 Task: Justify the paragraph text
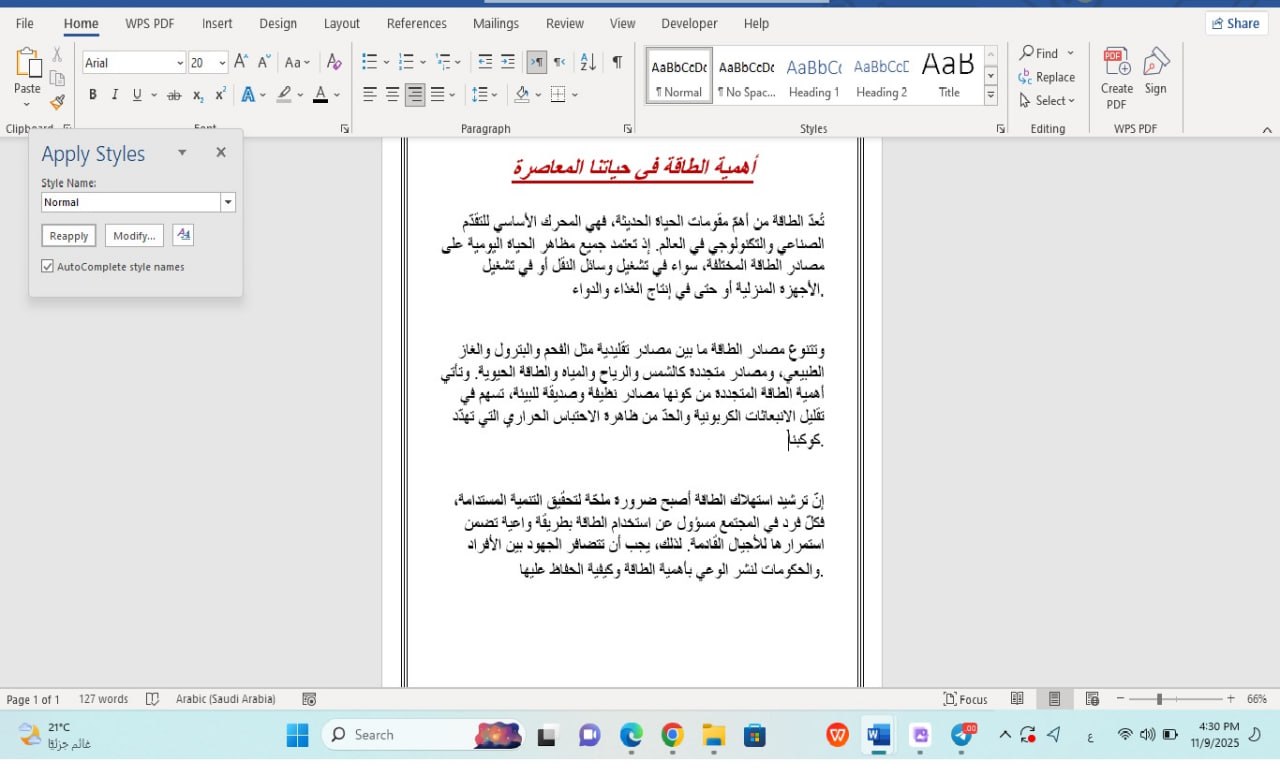[x=437, y=95]
